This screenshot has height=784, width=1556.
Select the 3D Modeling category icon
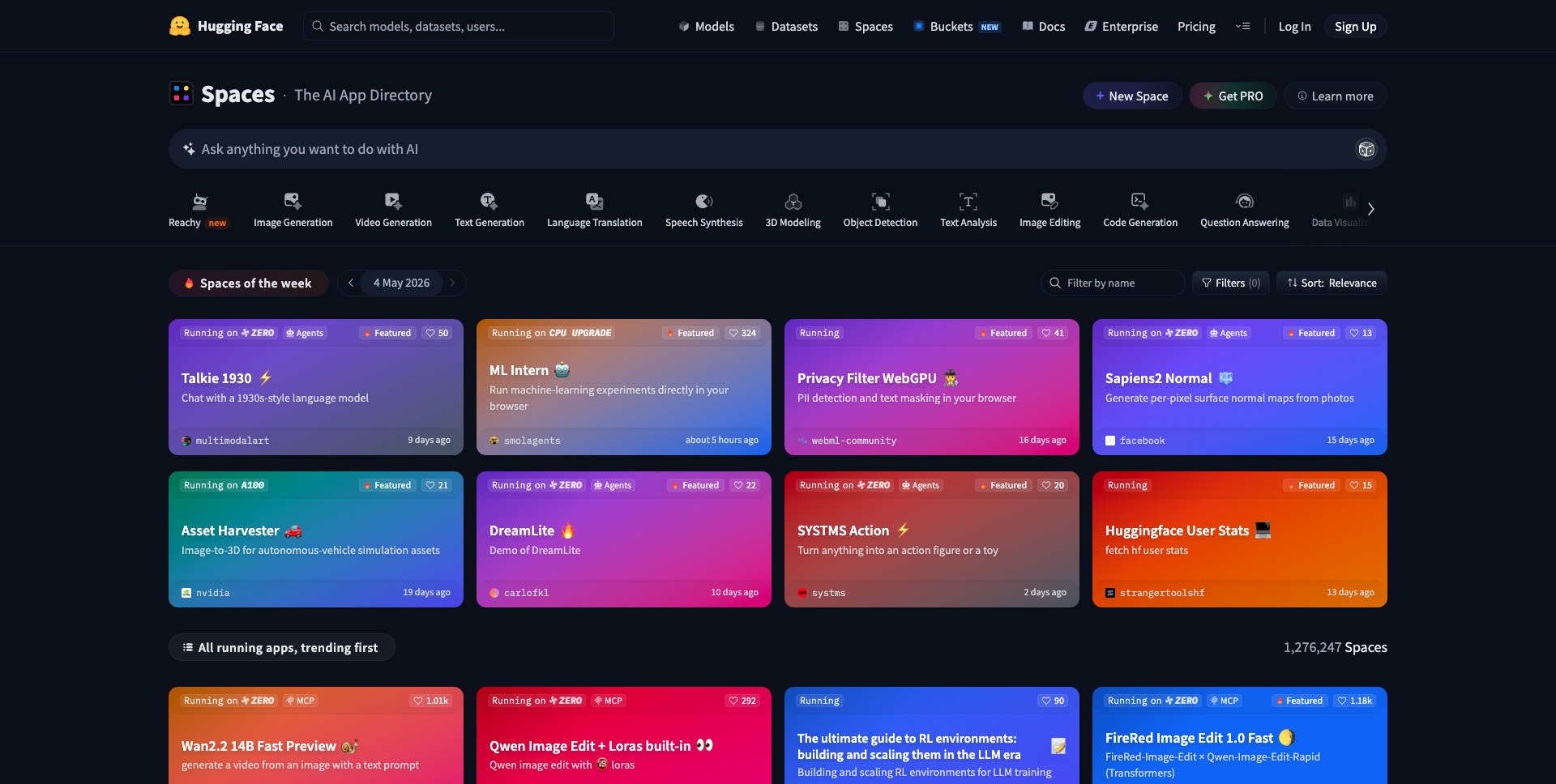pos(793,201)
